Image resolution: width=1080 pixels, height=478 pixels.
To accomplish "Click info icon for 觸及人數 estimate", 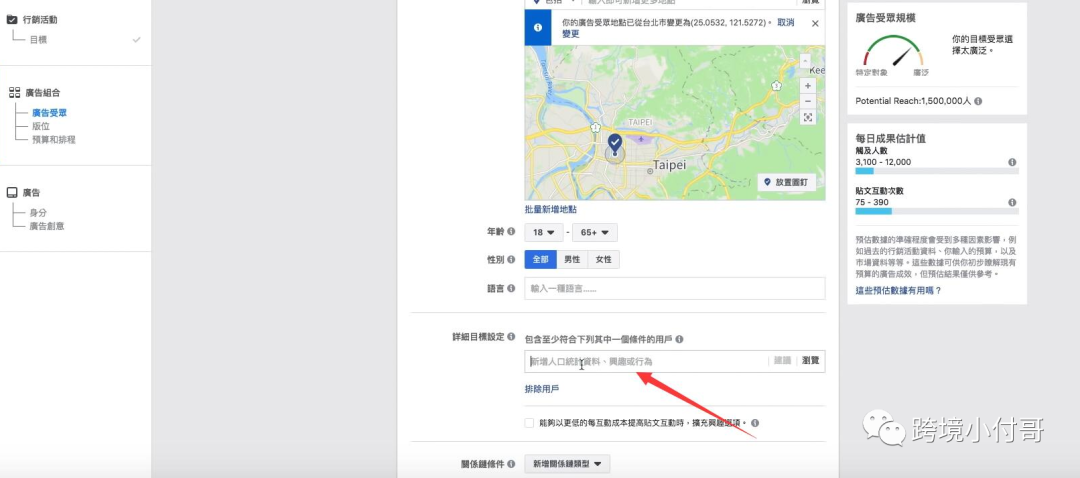I will click(1012, 163).
